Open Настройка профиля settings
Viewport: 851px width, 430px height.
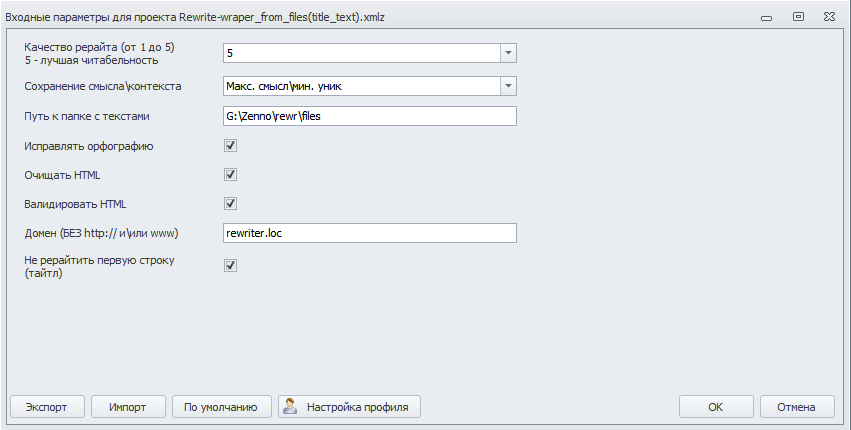(x=350, y=407)
